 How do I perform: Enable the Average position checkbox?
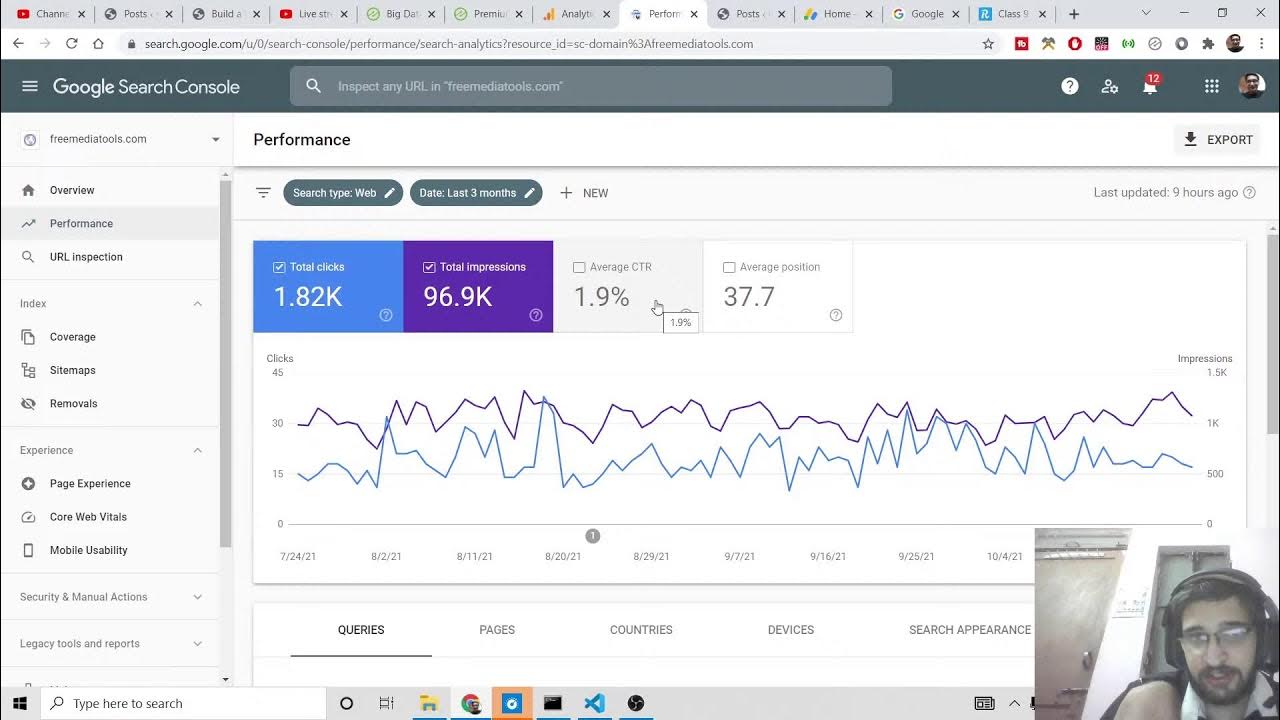pyautogui.click(x=729, y=267)
